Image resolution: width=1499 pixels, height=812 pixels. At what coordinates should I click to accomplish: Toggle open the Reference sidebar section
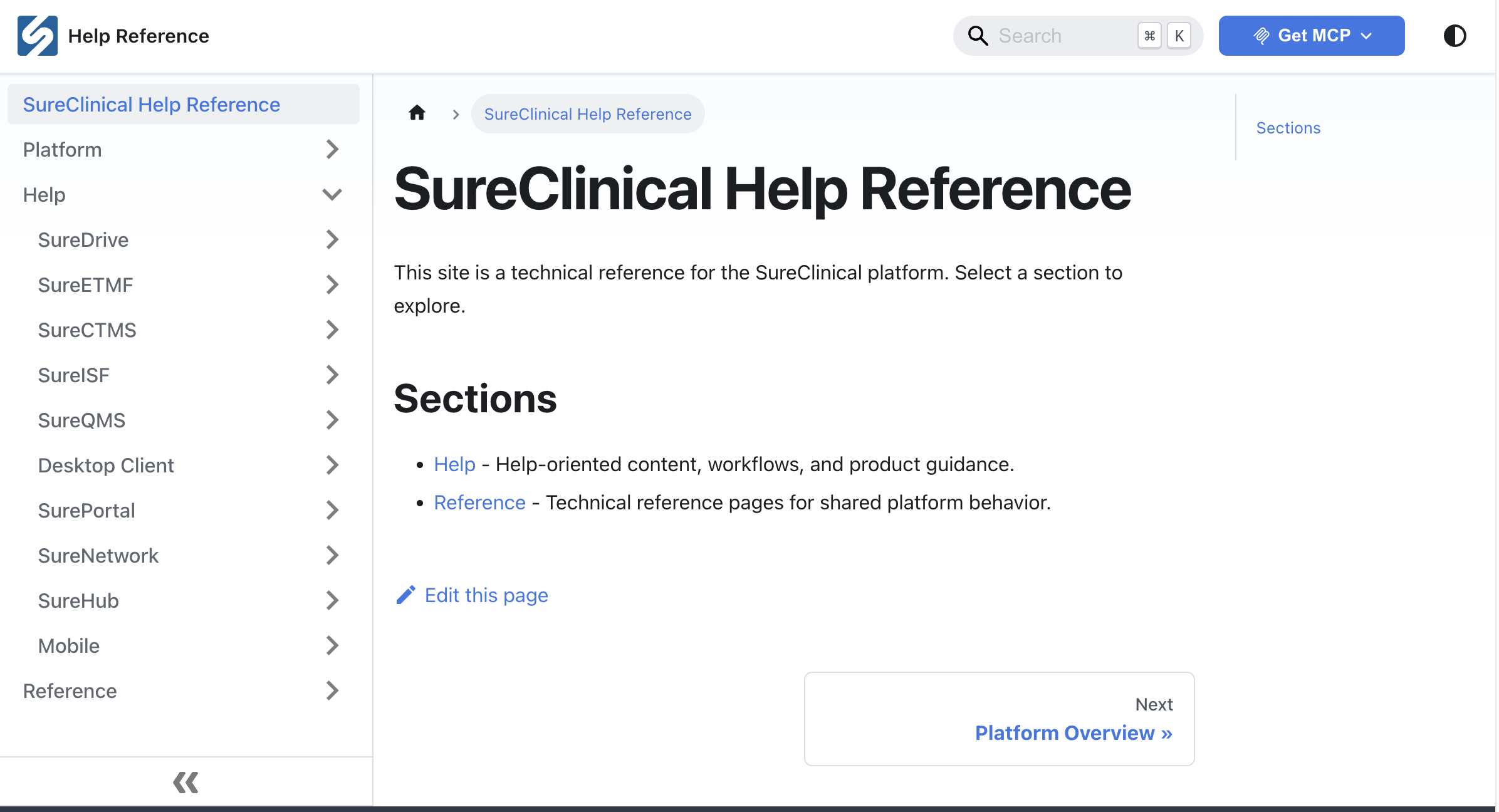click(x=332, y=691)
